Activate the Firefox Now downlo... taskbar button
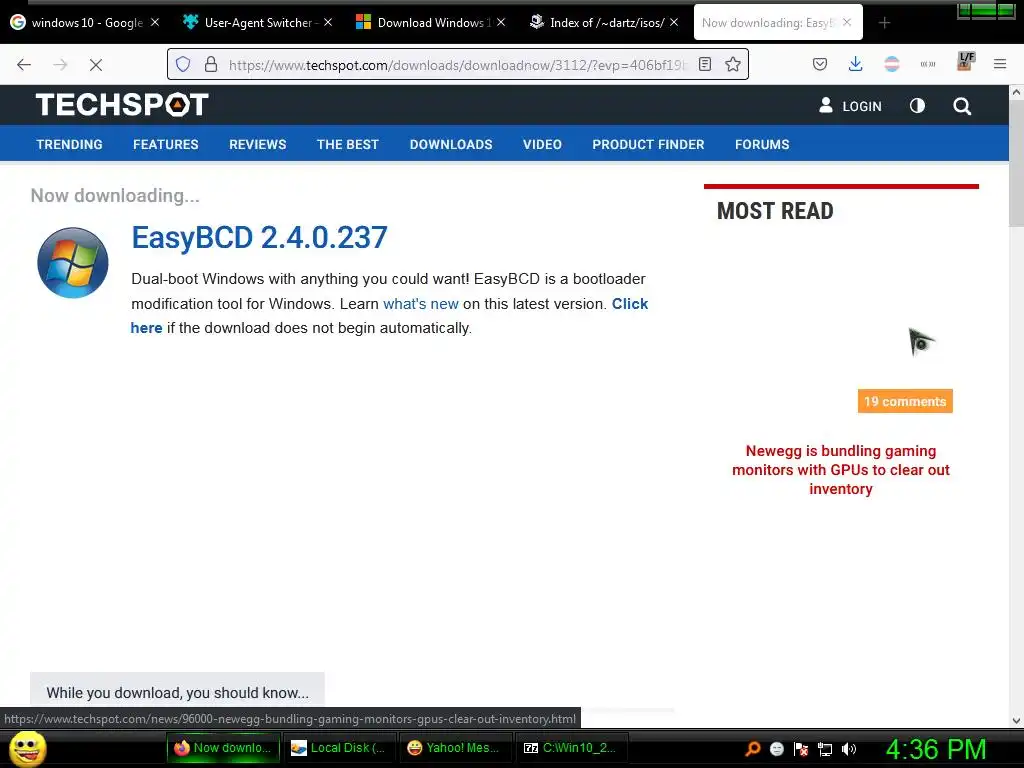Viewport: 1024px width, 768px height. [223, 748]
